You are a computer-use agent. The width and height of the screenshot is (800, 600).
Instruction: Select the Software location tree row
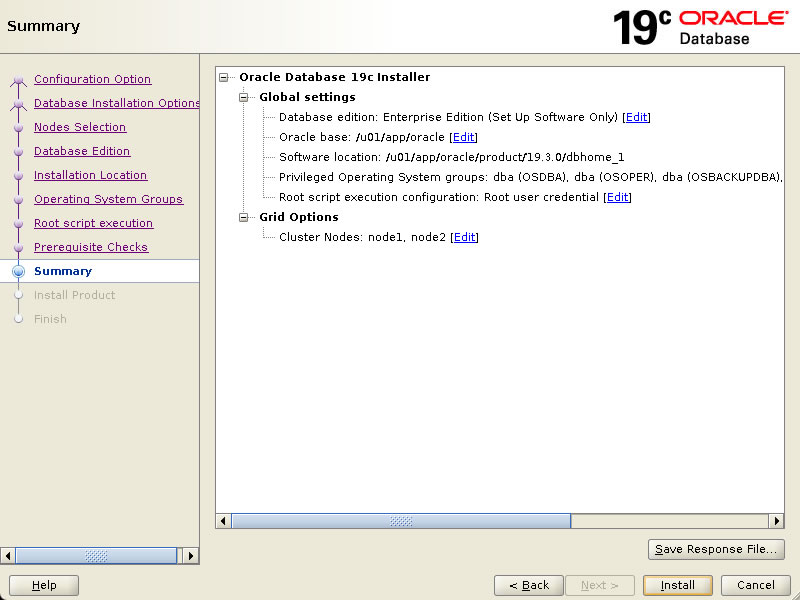(x=452, y=157)
